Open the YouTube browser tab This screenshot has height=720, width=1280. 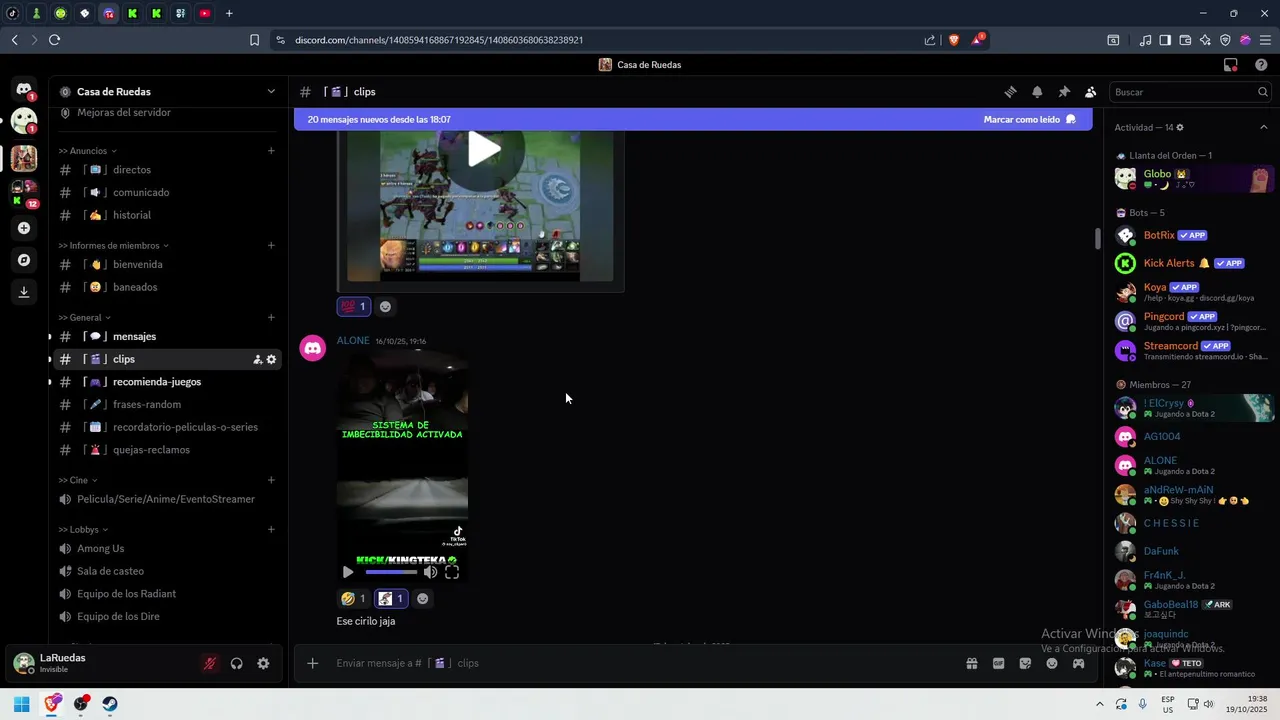pos(205,13)
